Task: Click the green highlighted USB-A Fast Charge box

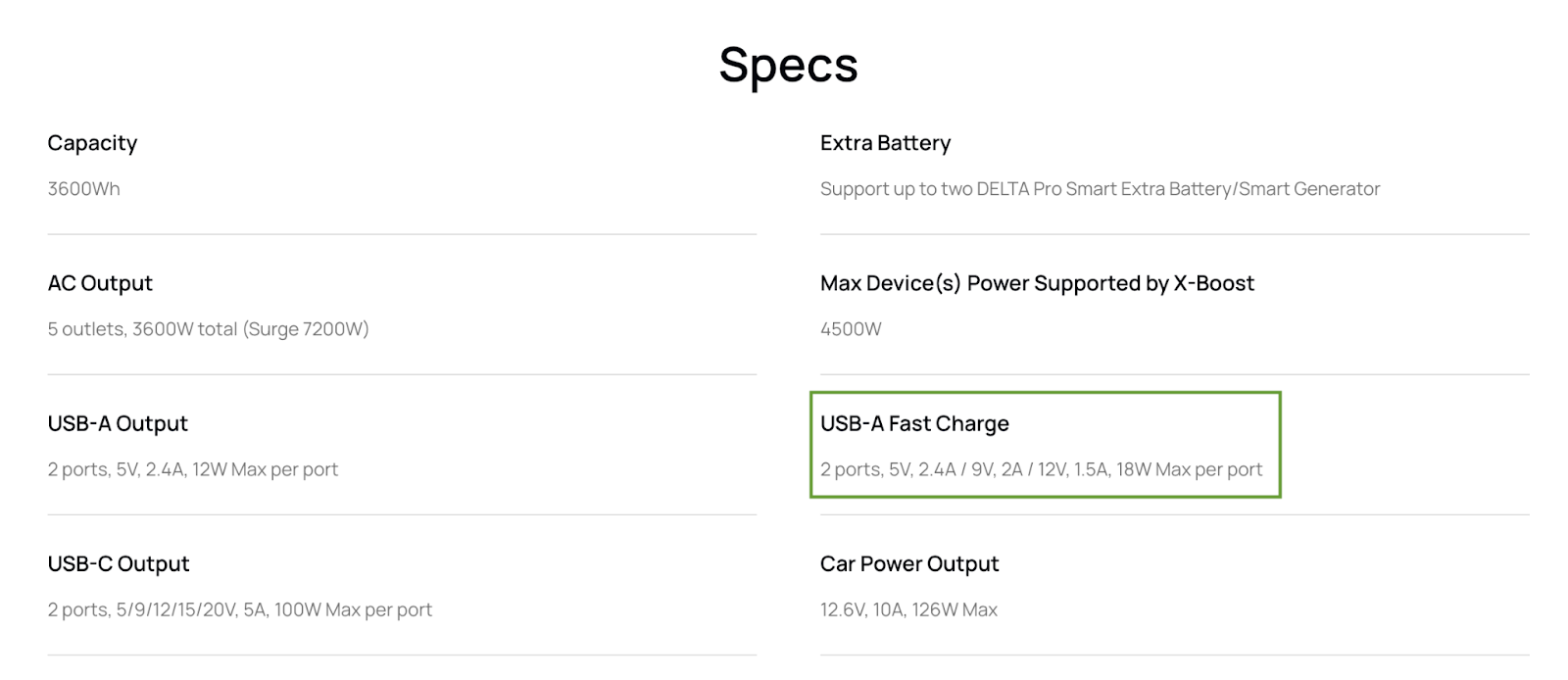Action: click(x=1046, y=445)
